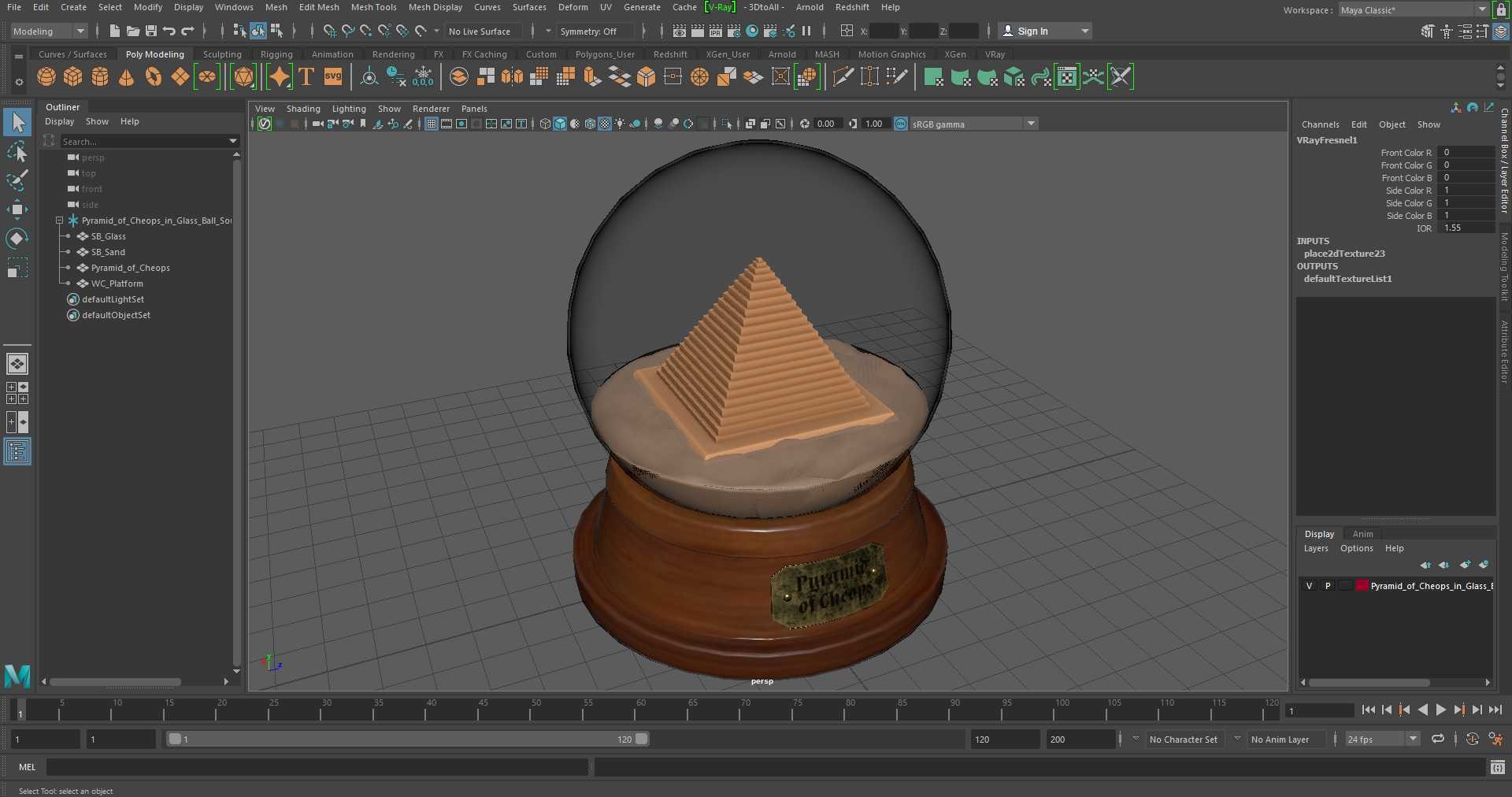Viewport: 1512px width, 797px height.
Task: Click the No Character Set button
Action: click(x=1183, y=740)
